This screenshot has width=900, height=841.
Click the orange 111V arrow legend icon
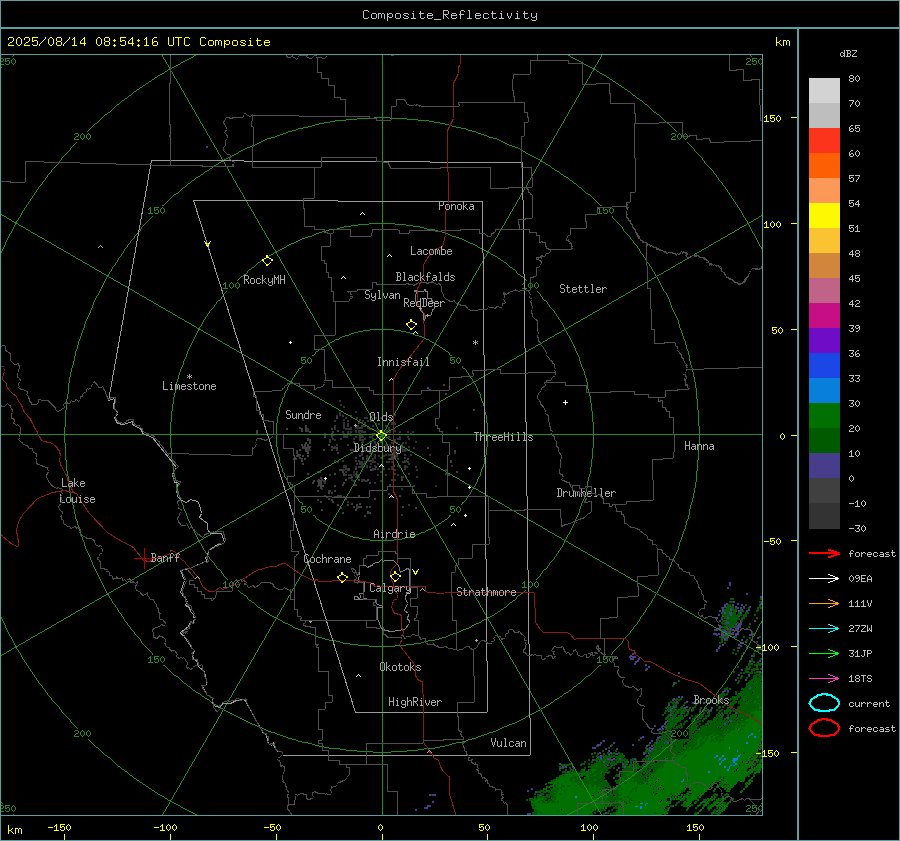click(824, 603)
